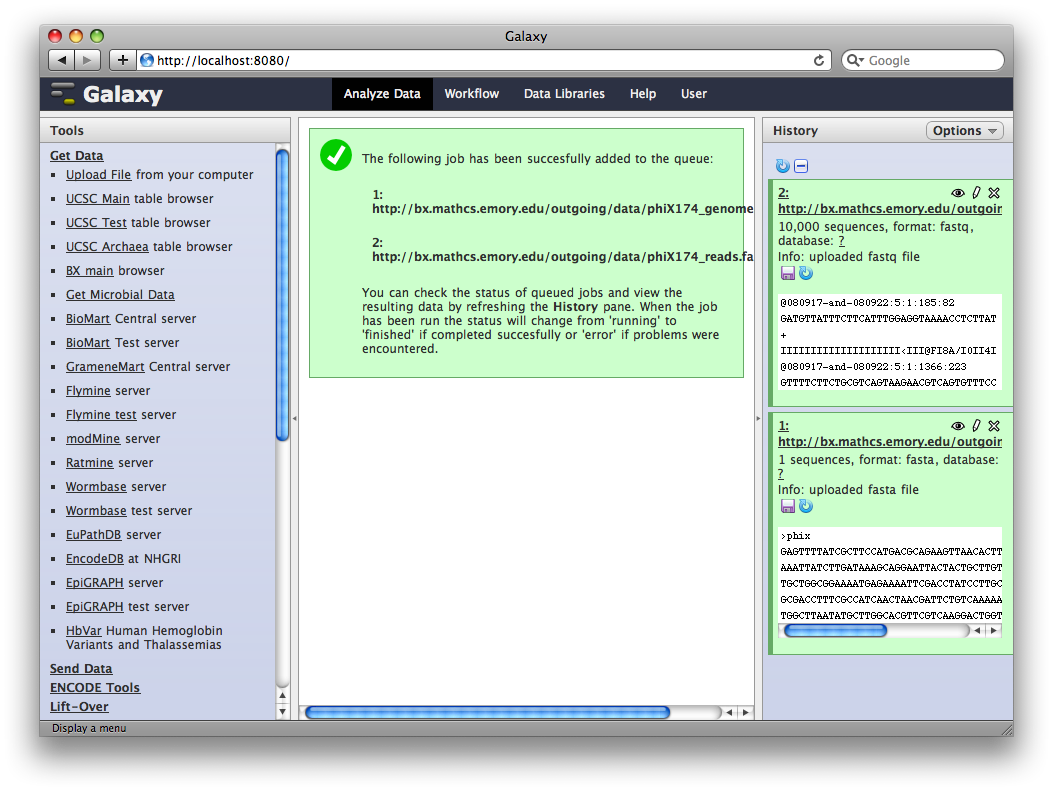Viewport: 1053px width, 791px height.
Task: Open the History Options dropdown
Action: (964, 130)
